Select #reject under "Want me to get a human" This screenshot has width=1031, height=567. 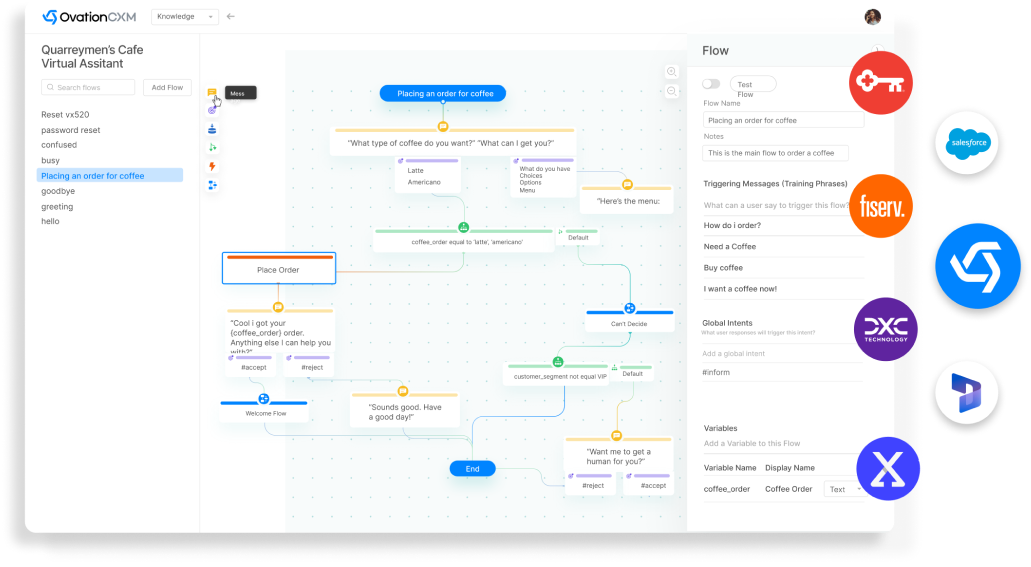[591, 484]
